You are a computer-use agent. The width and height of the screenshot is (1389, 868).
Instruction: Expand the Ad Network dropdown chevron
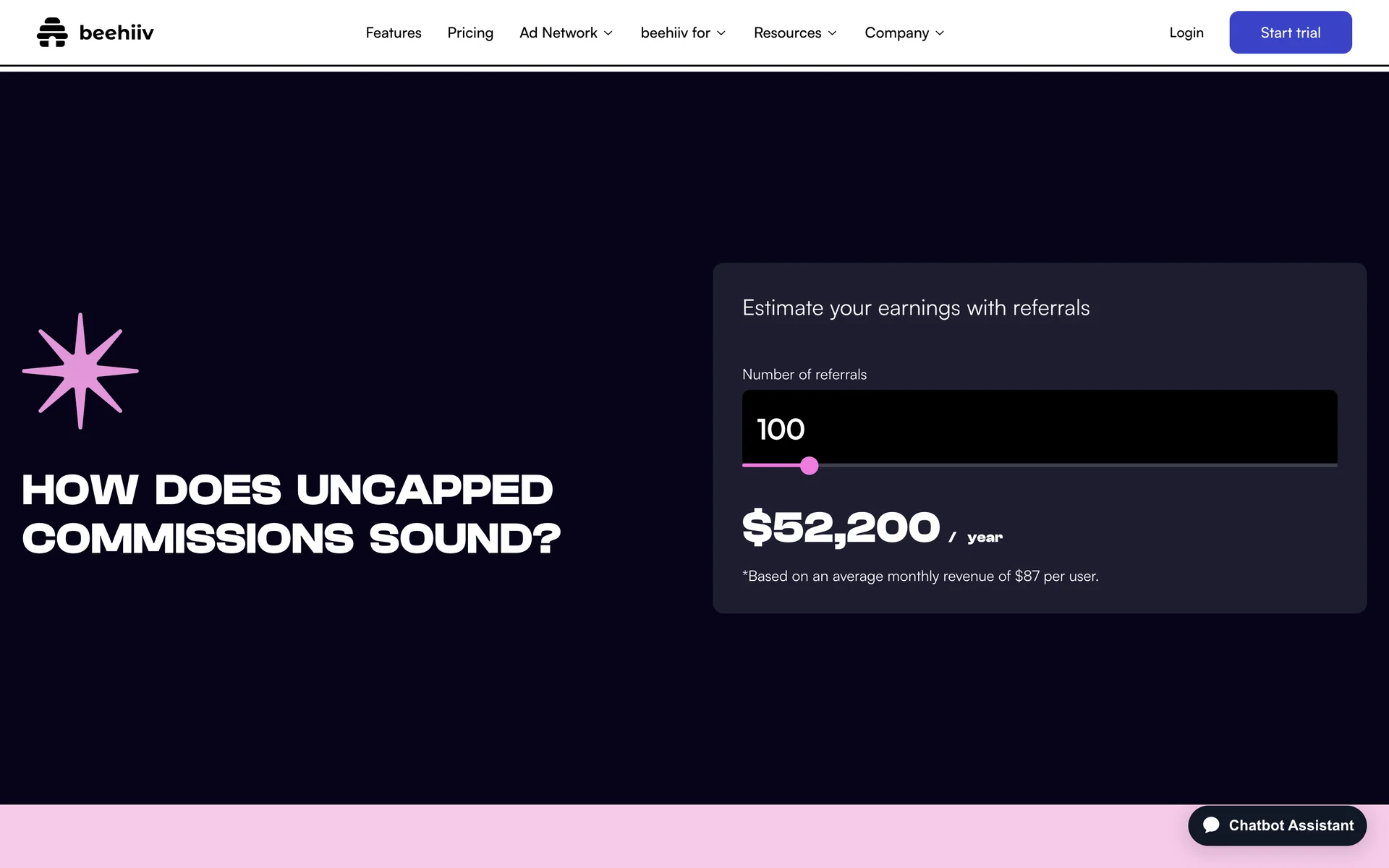point(608,33)
